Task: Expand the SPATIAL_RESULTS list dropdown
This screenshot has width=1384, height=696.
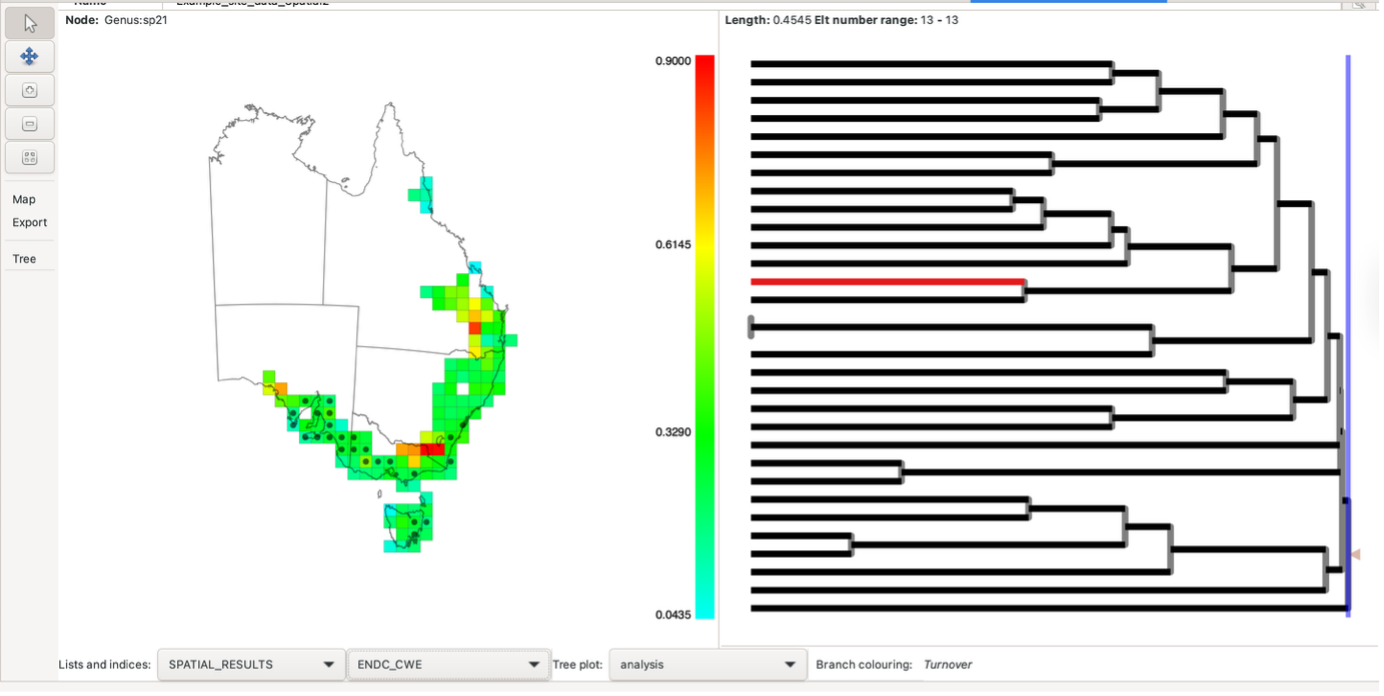Action: click(x=250, y=664)
